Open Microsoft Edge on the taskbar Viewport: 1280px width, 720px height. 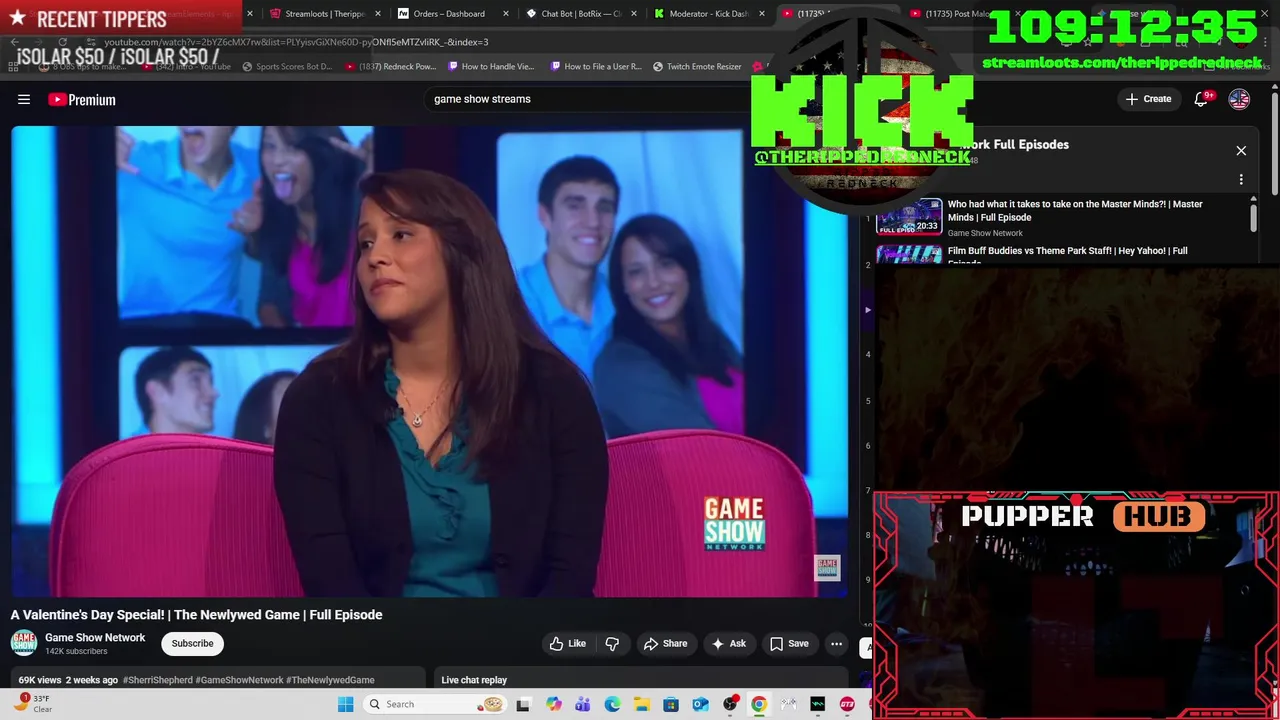coord(612,704)
